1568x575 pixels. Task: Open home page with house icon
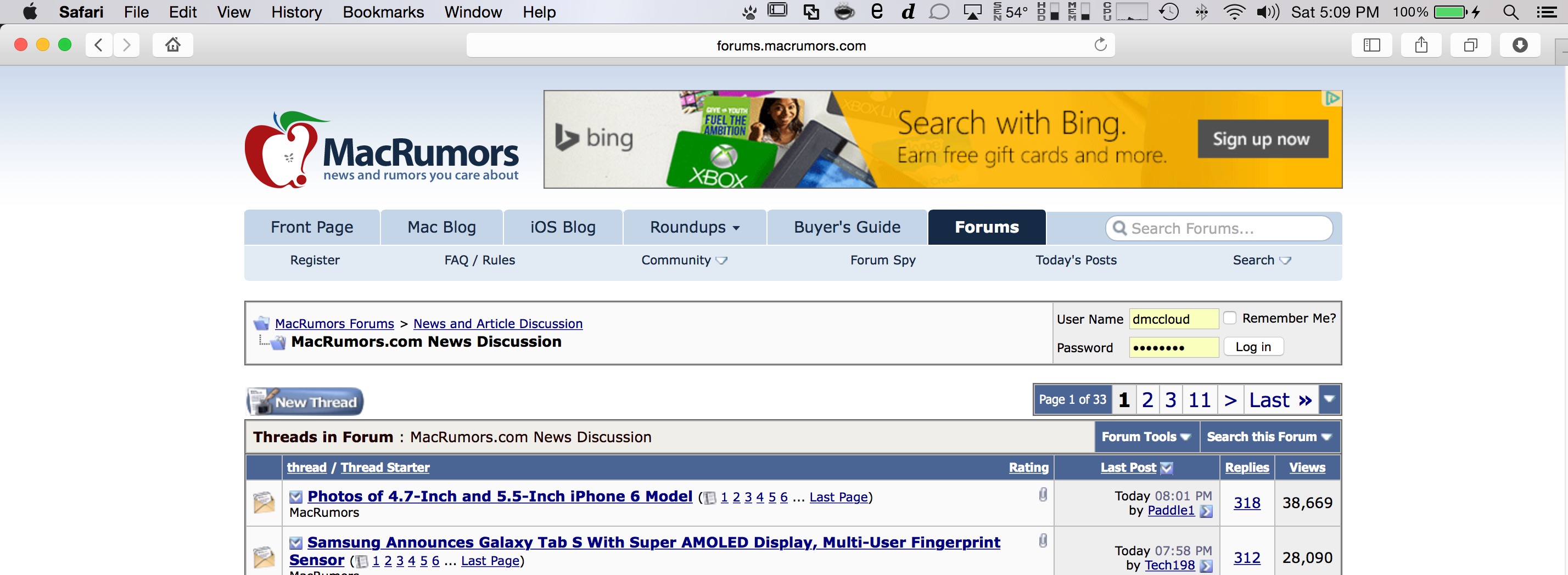tap(173, 45)
